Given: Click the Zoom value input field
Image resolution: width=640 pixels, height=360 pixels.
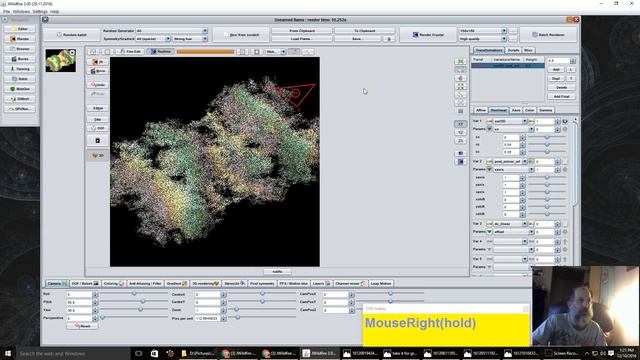Looking at the screenshot, I should [207, 310].
